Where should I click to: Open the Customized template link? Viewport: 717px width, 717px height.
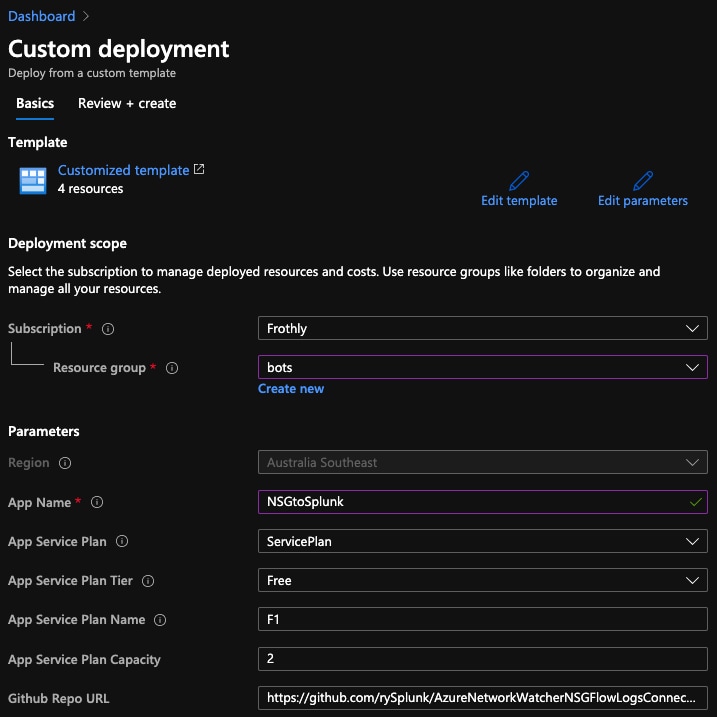click(124, 170)
